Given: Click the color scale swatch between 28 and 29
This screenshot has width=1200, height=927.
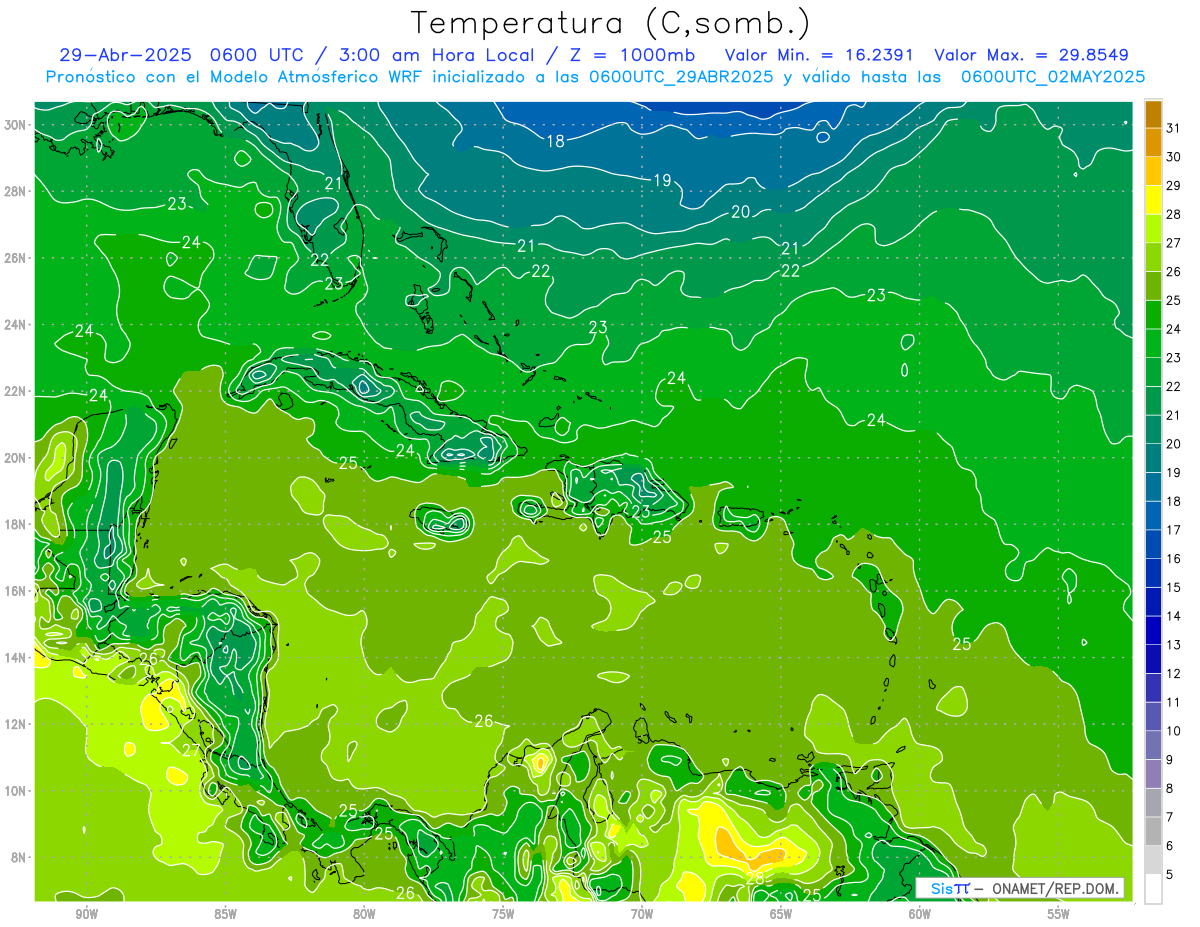Looking at the screenshot, I should pyautogui.click(x=1153, y=200).
